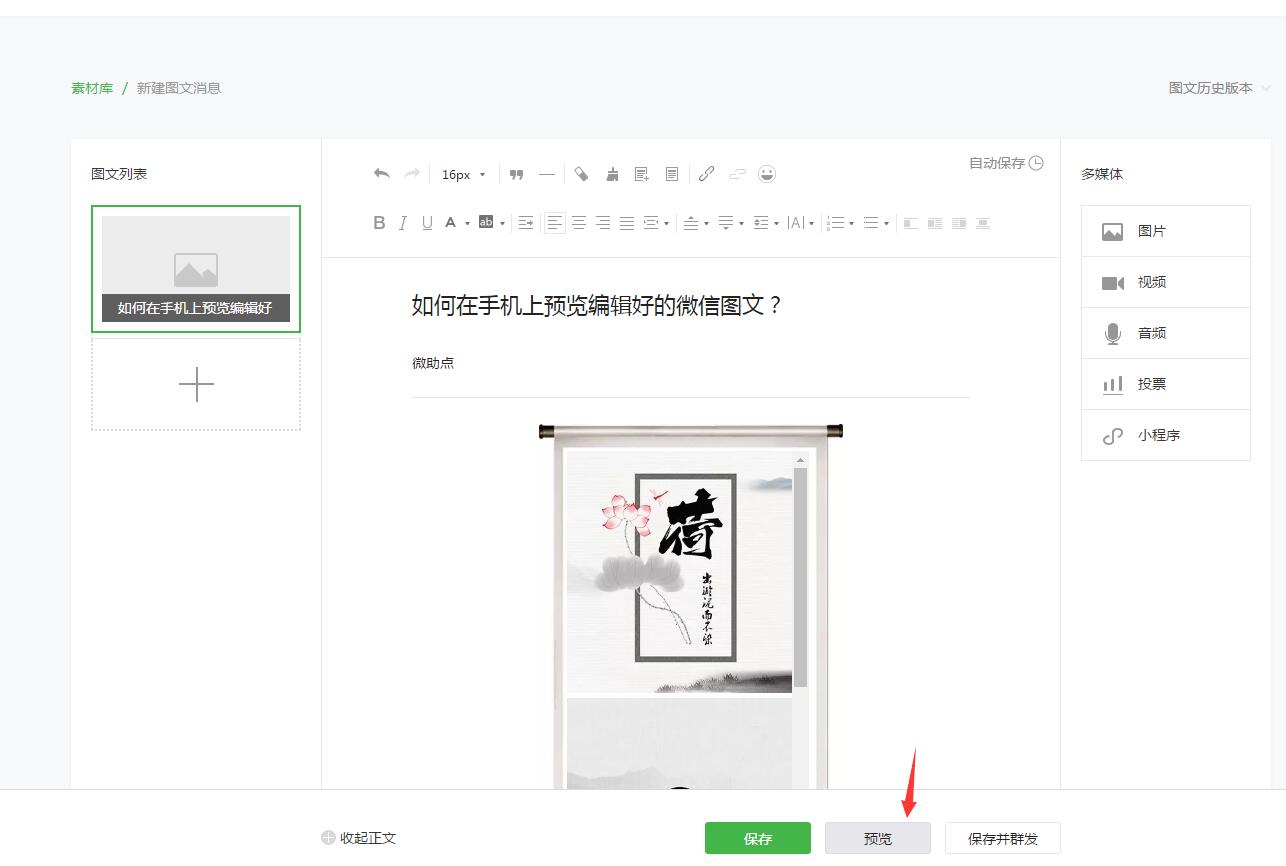1286x866 pixels.
Task: Open the font color dropdown arrow
Action: point(467,223)
